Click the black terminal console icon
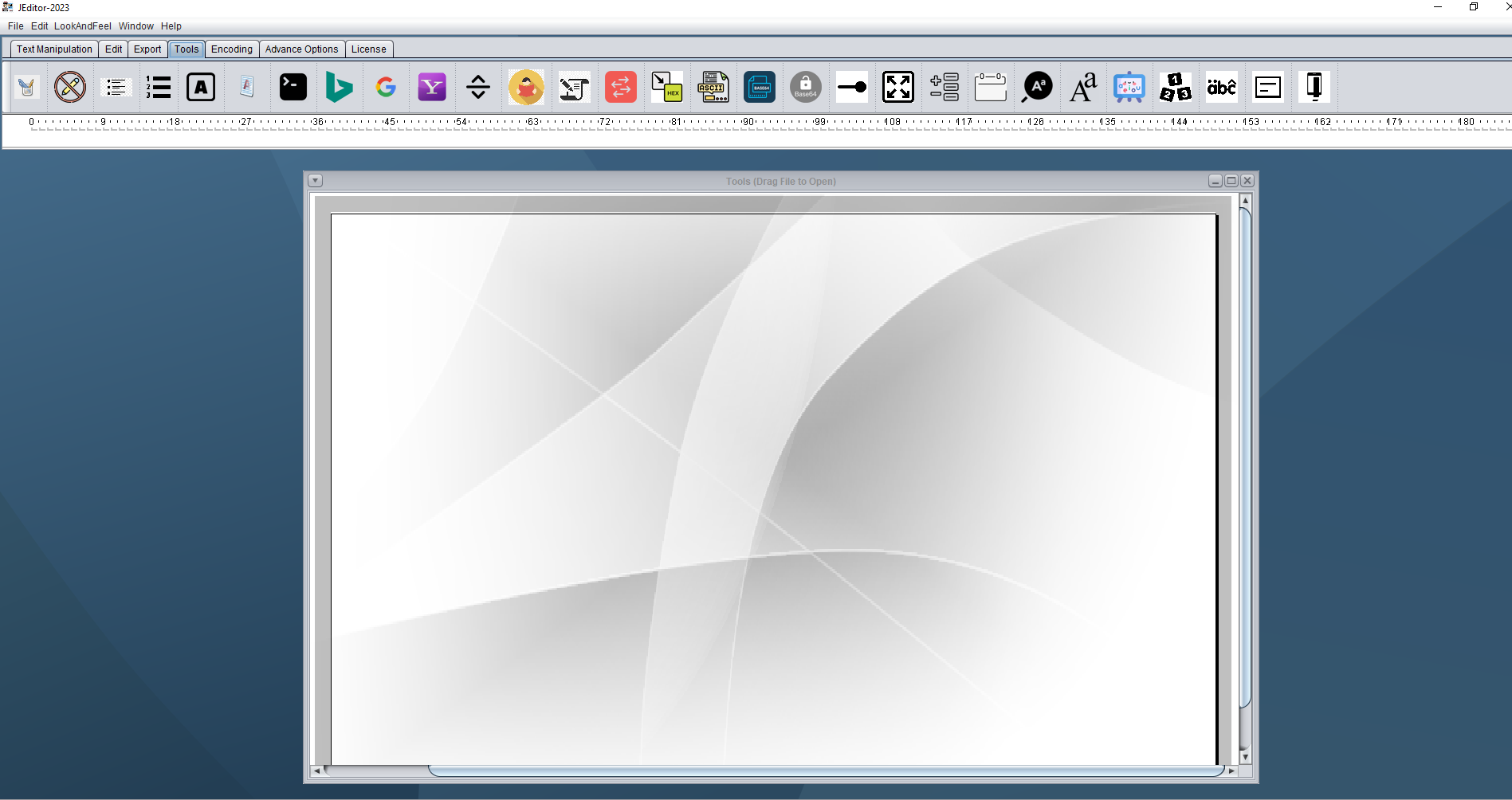 [x=293, y=87]
